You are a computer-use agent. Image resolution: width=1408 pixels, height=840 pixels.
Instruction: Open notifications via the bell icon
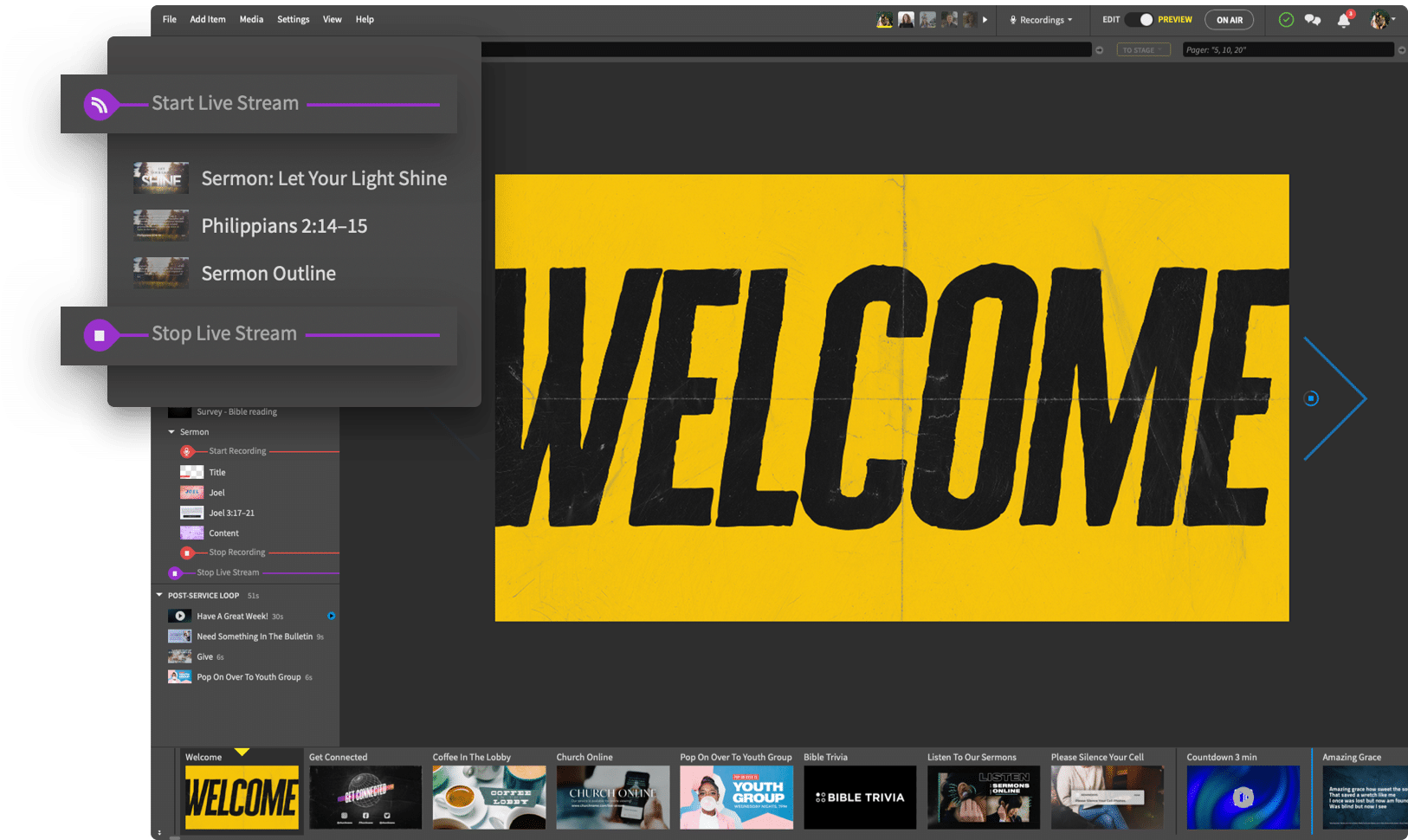[x=1343, y=20]
